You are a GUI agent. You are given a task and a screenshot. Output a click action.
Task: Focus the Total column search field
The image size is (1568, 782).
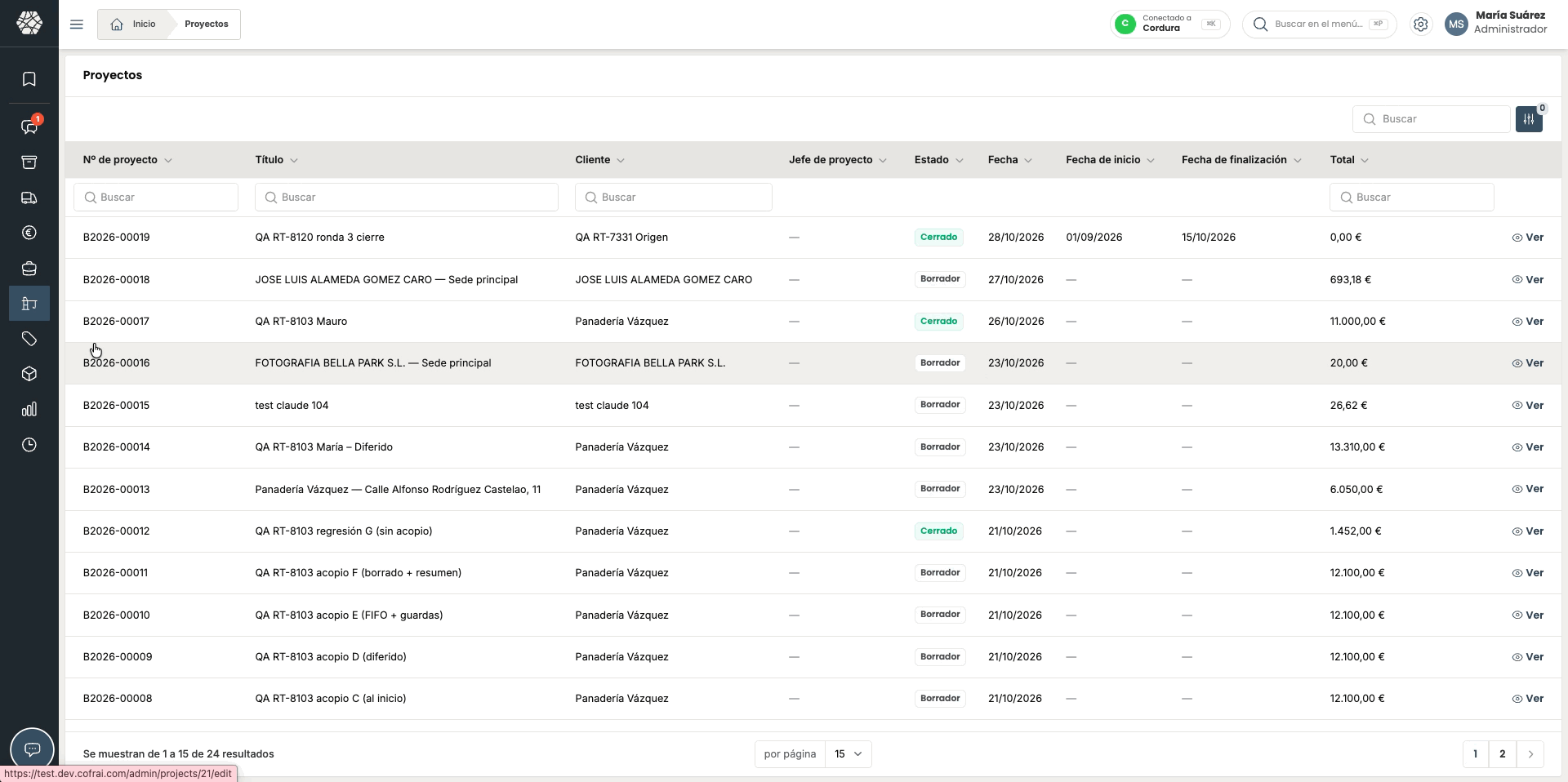point(1412,198)
